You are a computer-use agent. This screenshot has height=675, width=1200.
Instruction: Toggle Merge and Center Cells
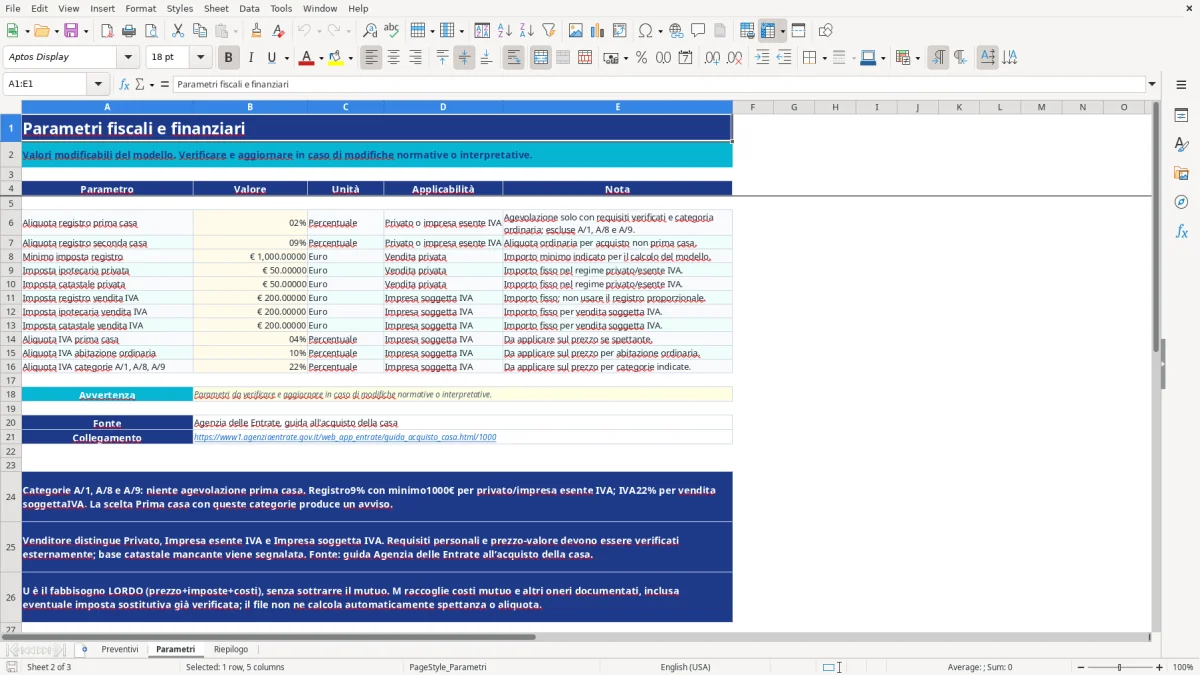[540, 58]
